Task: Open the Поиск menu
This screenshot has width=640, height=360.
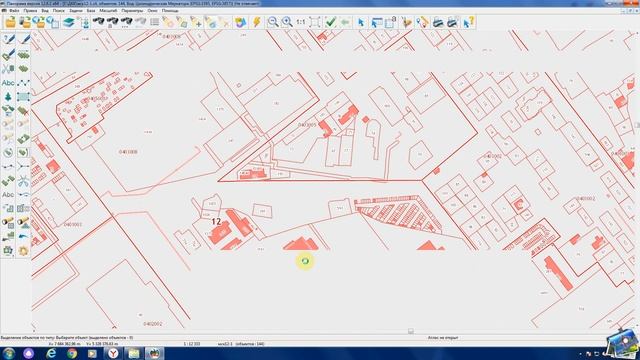Action: tap(59, 11)
